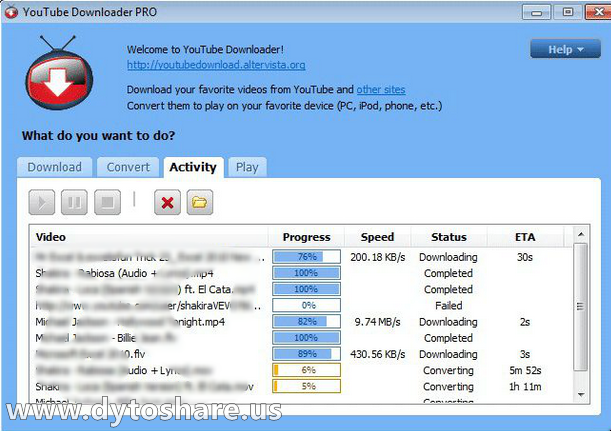
Task: Click the yellow 6% converting progress bar
Action: pyautogui.click(x=307, y=370)
